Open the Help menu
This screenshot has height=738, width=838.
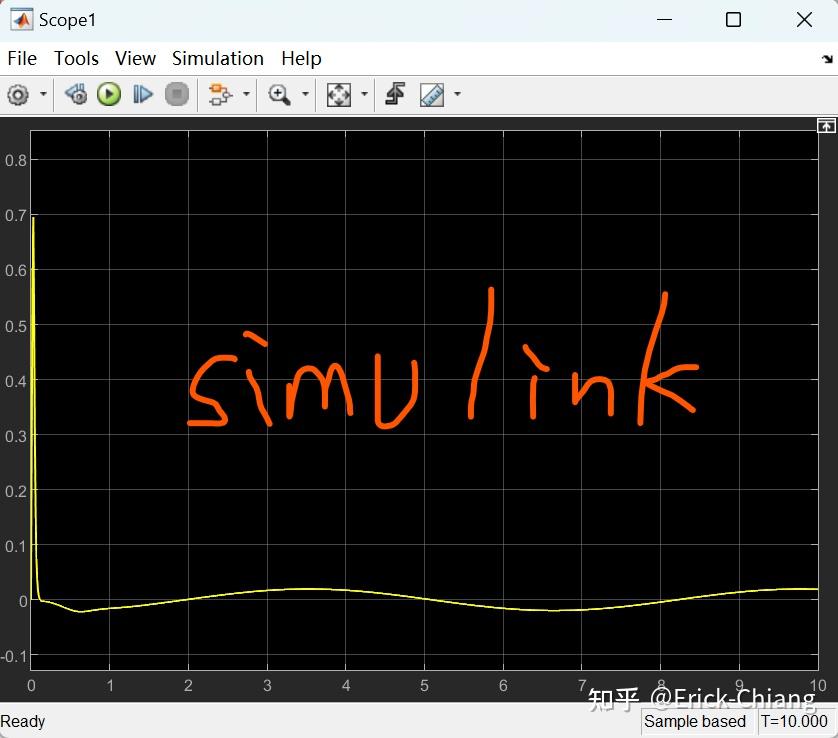pyautogui.click(x=301, y=58)
